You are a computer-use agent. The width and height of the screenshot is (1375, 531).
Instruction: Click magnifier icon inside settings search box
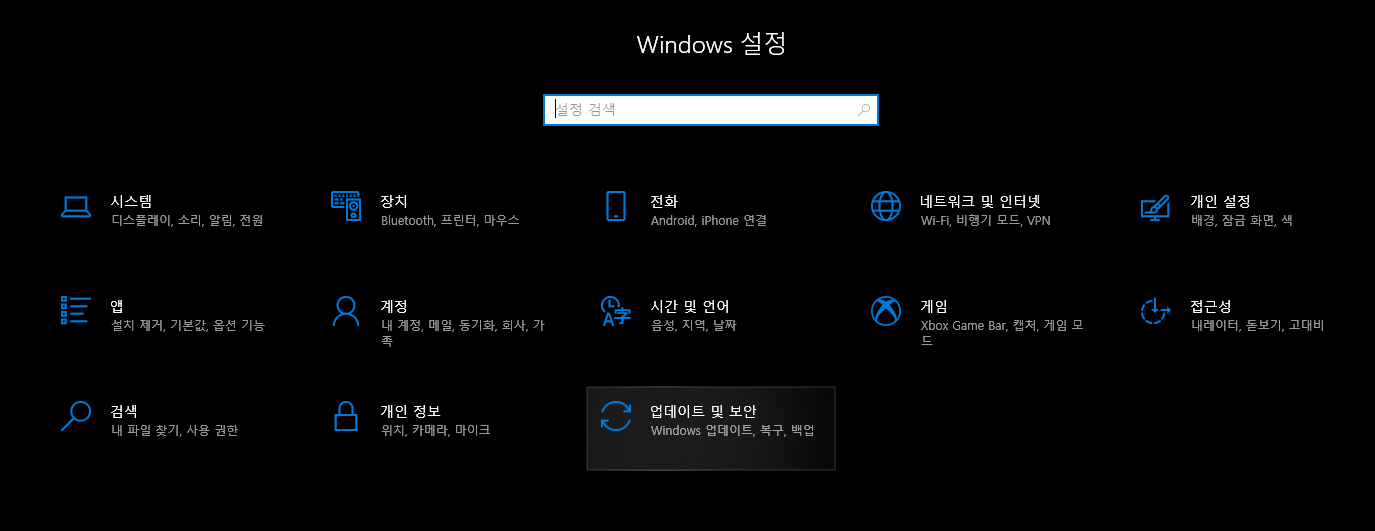pyautogui.click(x=864, y=110)
